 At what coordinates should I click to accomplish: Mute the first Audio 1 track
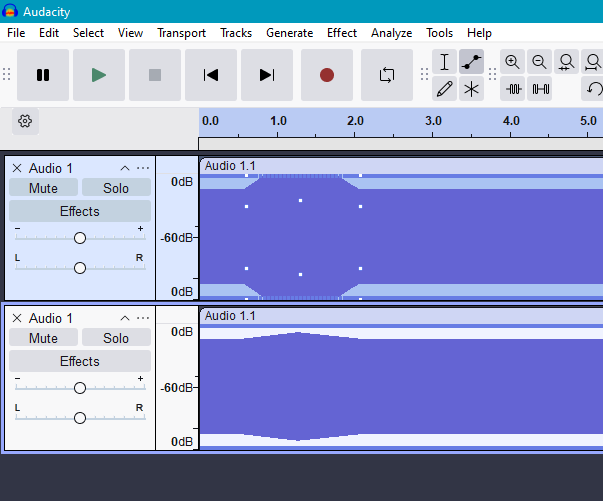click(43, 188)
